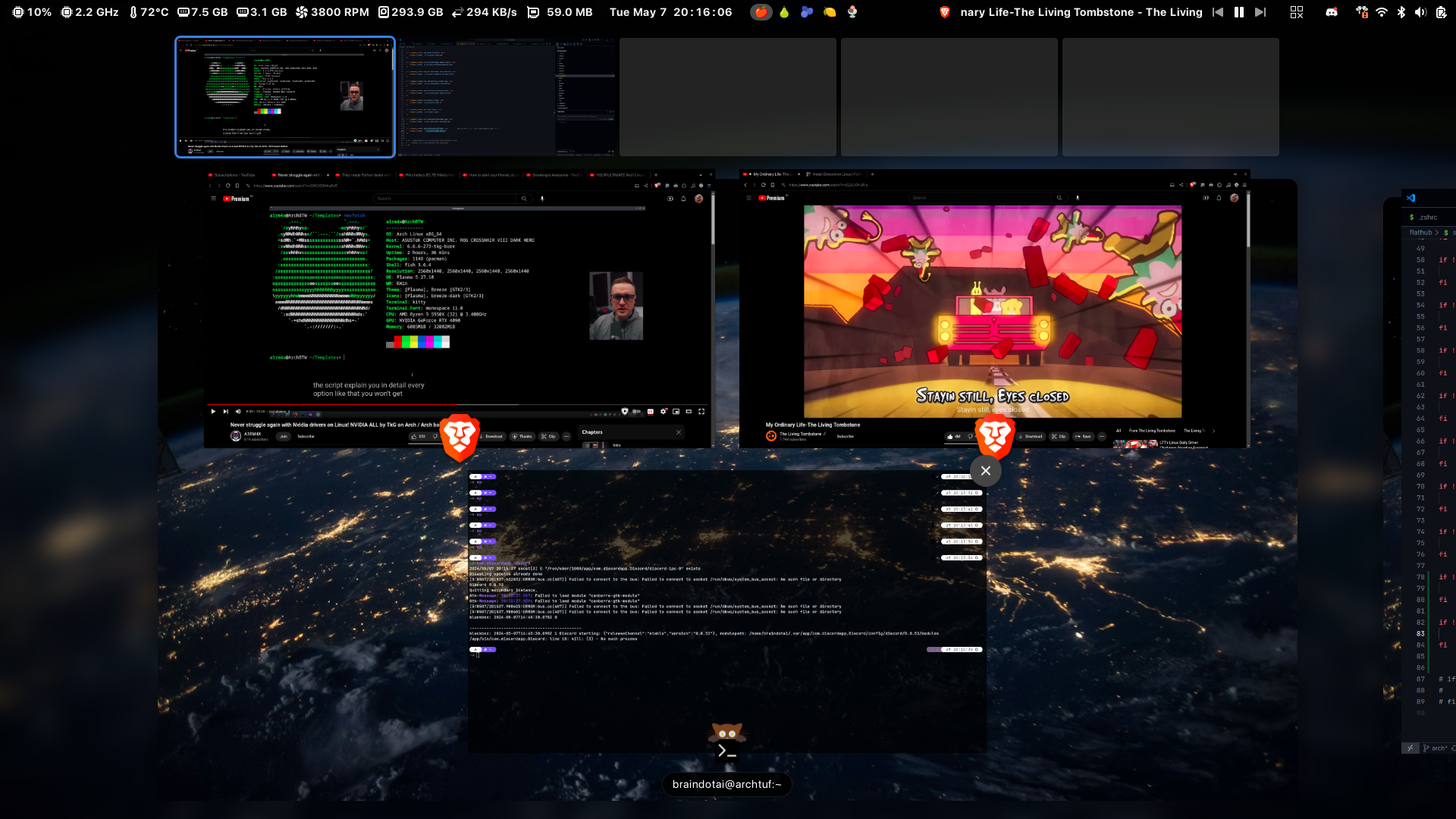Open the Wi-Fi status icon

[x=1382, y=12]
